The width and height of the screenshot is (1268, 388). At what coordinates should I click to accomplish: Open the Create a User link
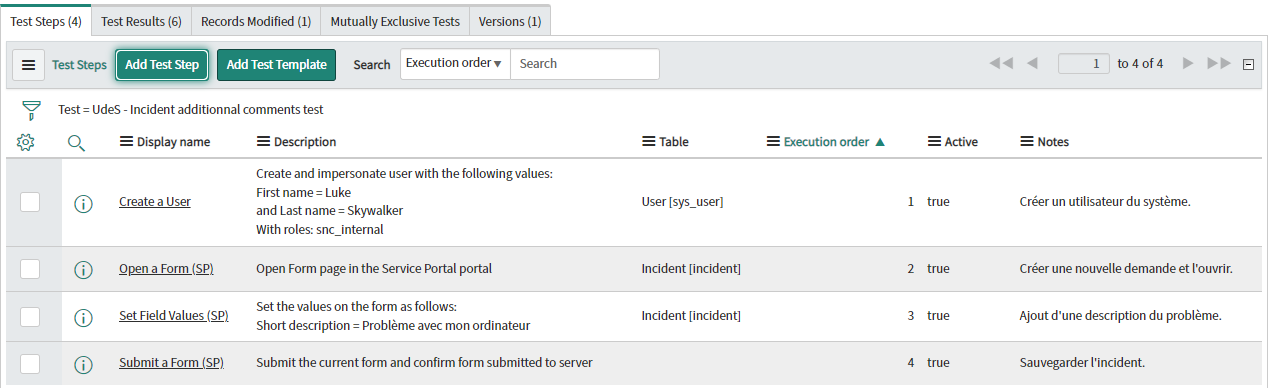155,202
